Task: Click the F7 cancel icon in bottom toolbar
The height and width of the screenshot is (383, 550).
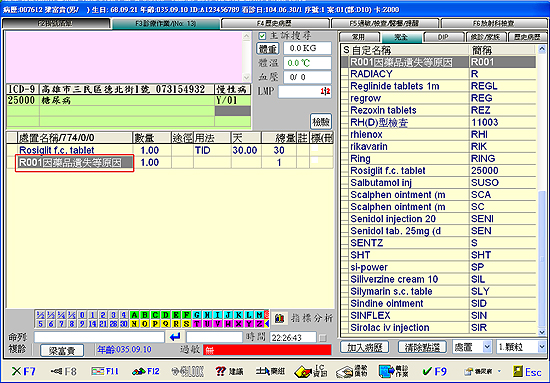Action: click(24, 371)
